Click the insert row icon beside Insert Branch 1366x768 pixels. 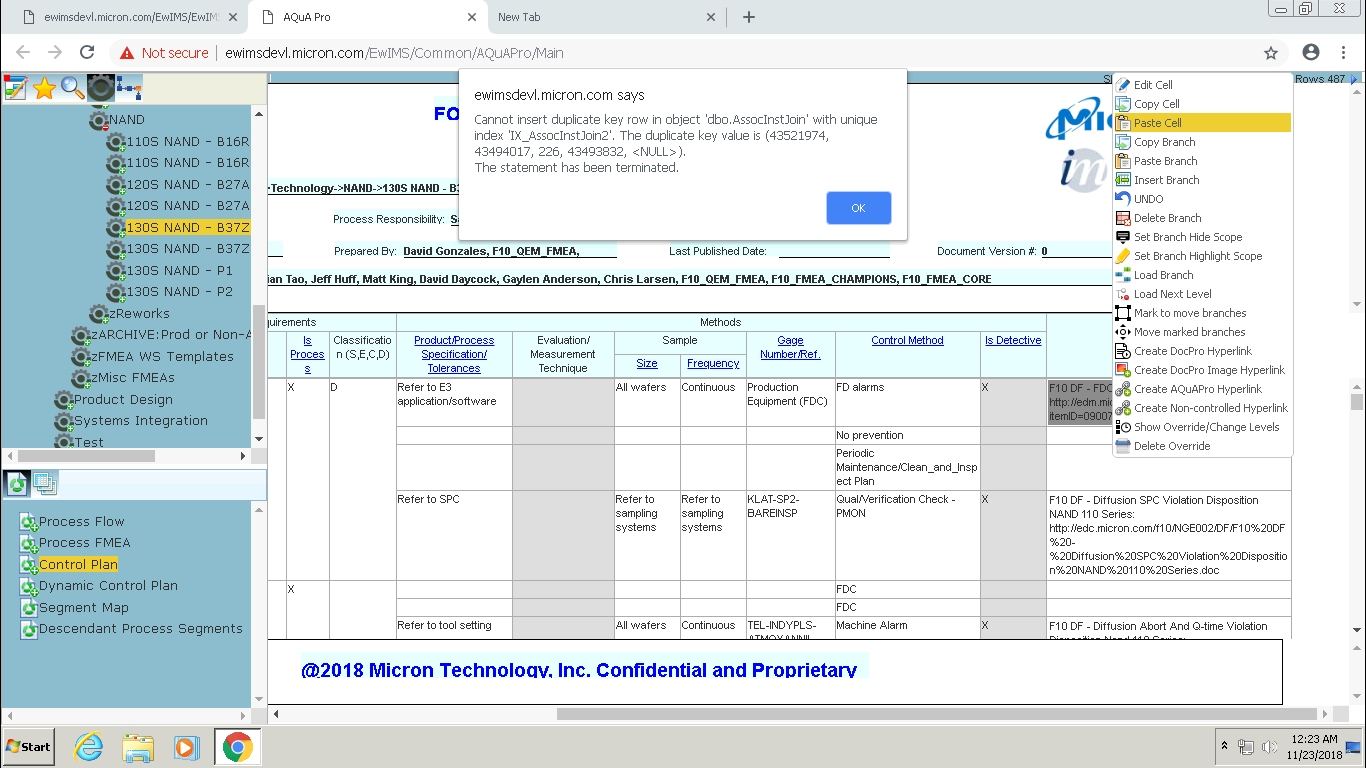click(1123, 180)
